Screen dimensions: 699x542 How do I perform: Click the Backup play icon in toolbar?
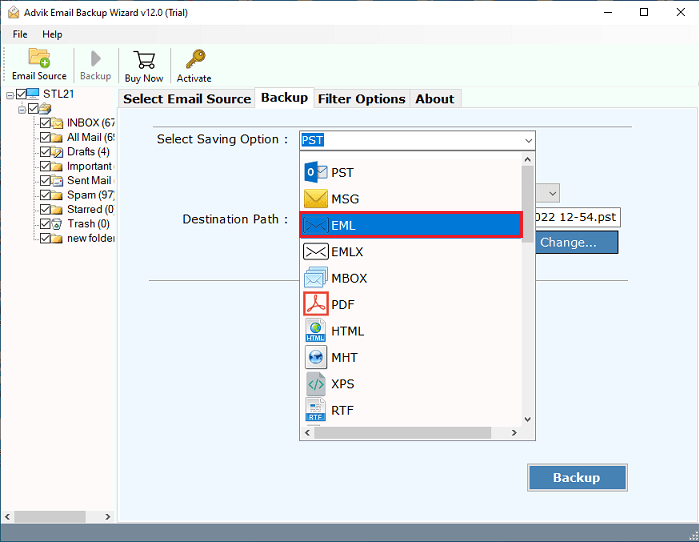95,58
